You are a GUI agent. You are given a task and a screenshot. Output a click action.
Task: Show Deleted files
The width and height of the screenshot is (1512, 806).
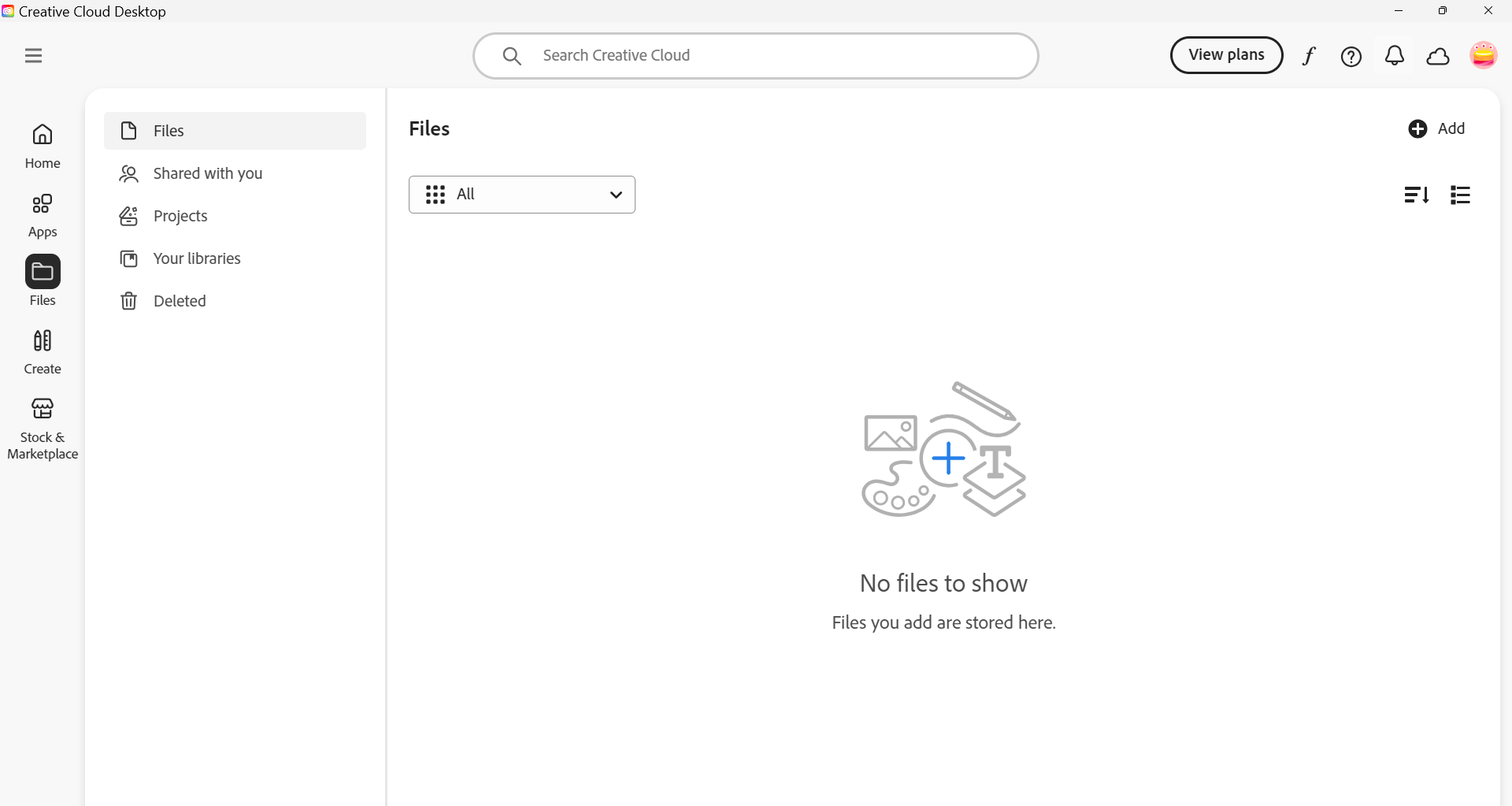tap(180, 301)
